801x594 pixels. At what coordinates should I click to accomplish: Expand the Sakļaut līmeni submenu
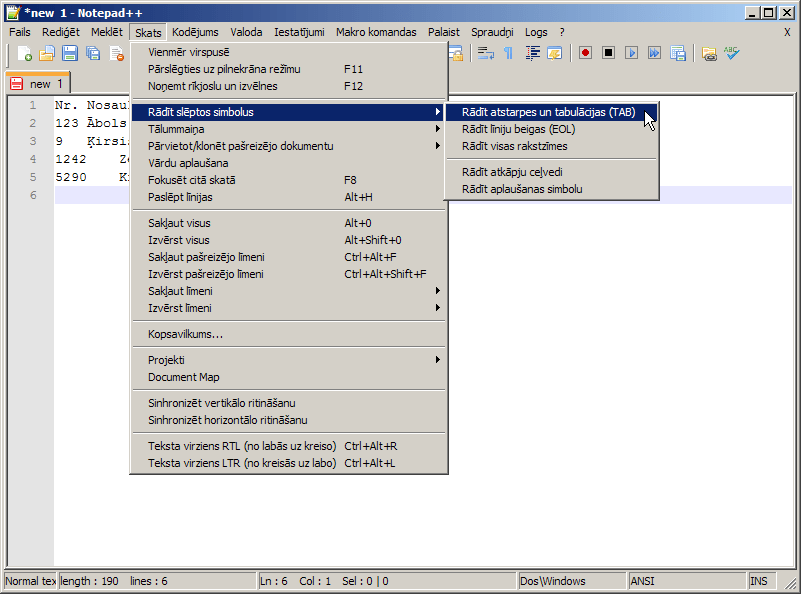click(289, 291)
